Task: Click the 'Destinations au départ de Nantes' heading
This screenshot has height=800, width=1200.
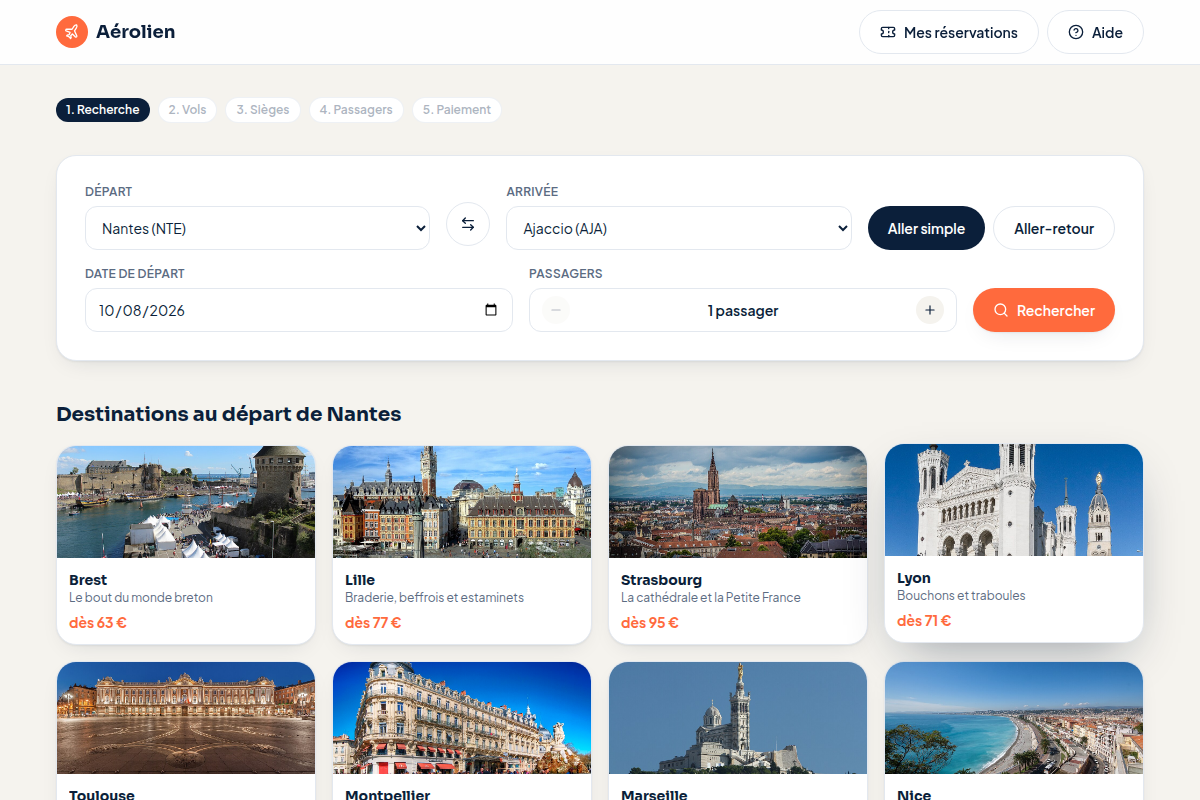Action: [x=229, y=414]
